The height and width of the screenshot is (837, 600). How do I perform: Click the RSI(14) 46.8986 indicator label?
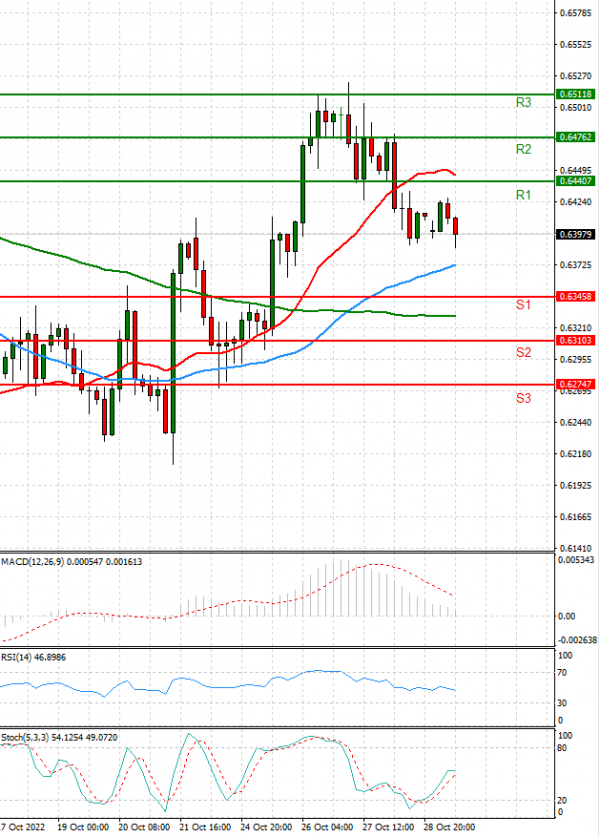click(x=34, y=657)
